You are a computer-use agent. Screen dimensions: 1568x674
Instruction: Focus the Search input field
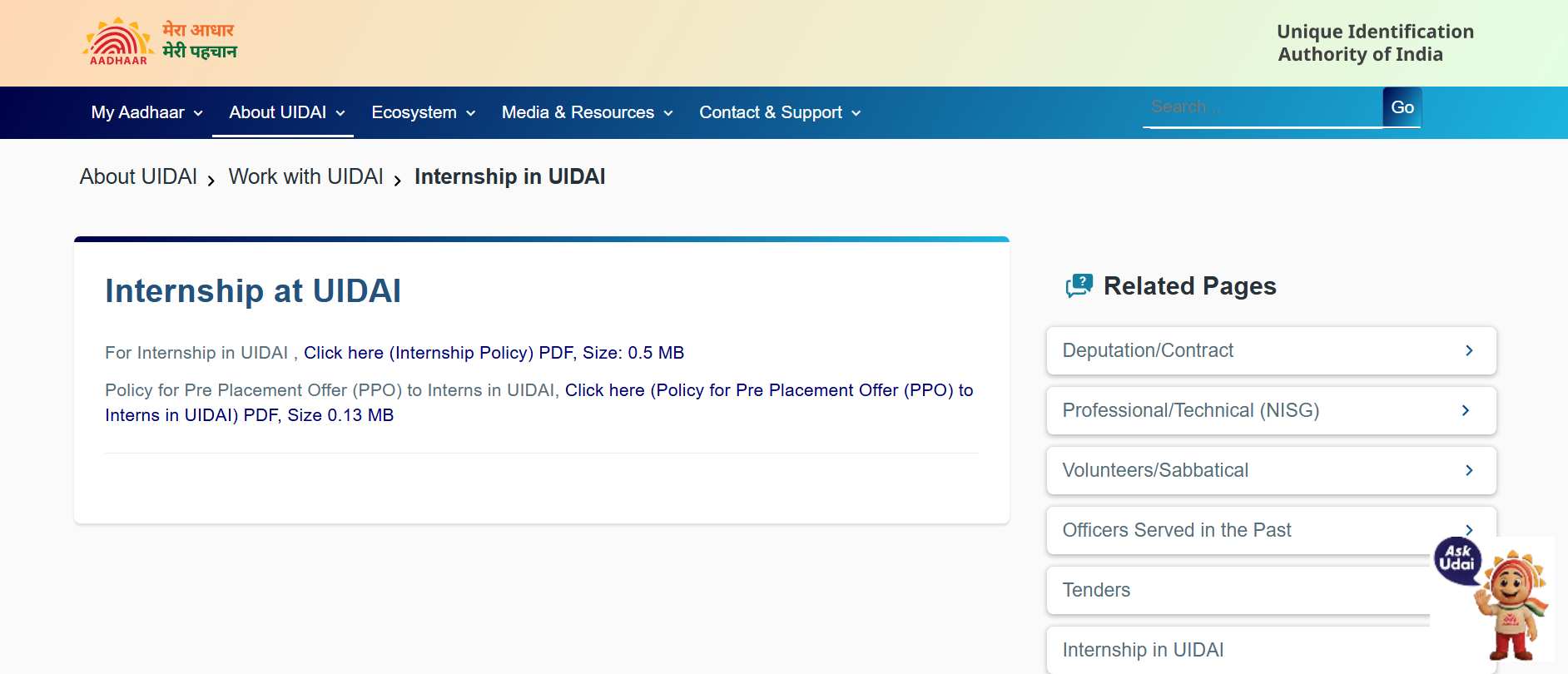[1263, 107]
